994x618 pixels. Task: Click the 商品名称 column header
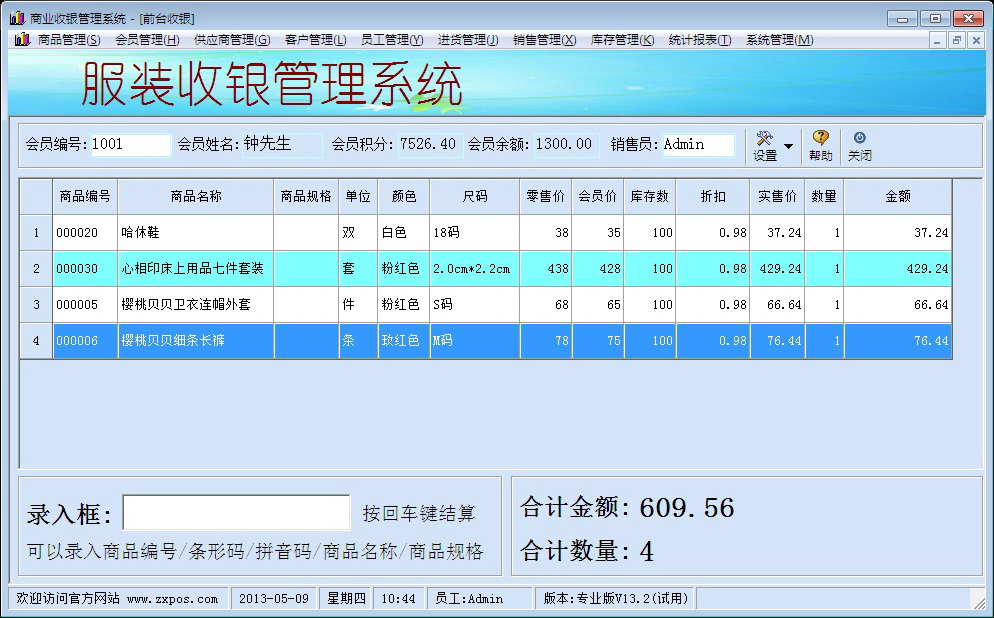(196, 196)
